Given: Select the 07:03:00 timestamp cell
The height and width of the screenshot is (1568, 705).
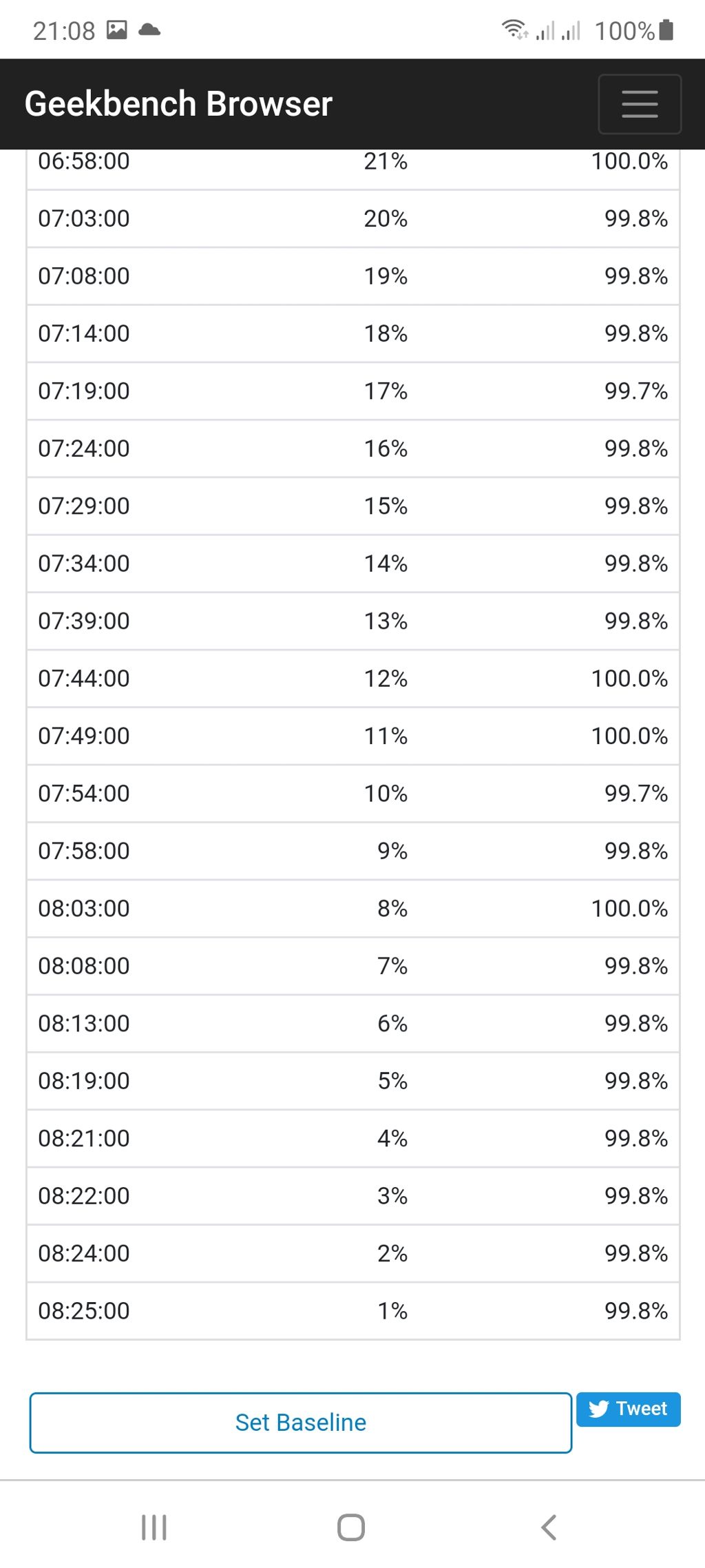Looking at the screenshot, I should [84, 219].
